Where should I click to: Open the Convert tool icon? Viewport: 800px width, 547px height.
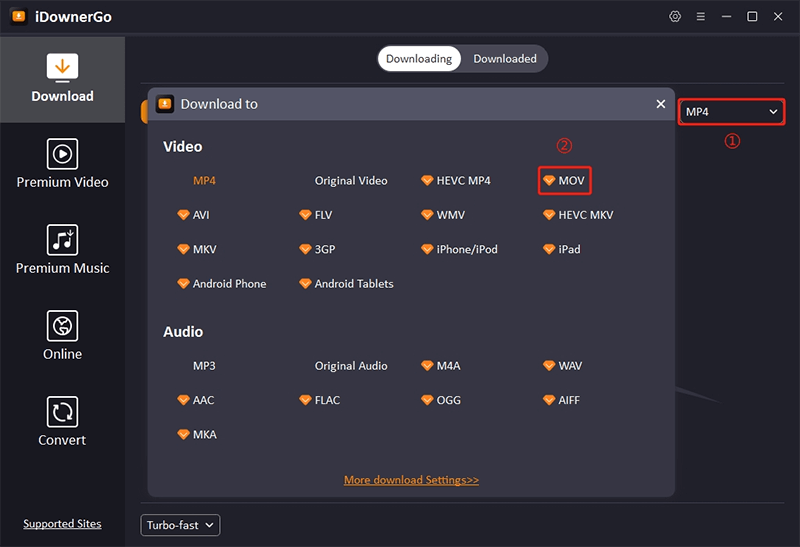tap(62, 412)
